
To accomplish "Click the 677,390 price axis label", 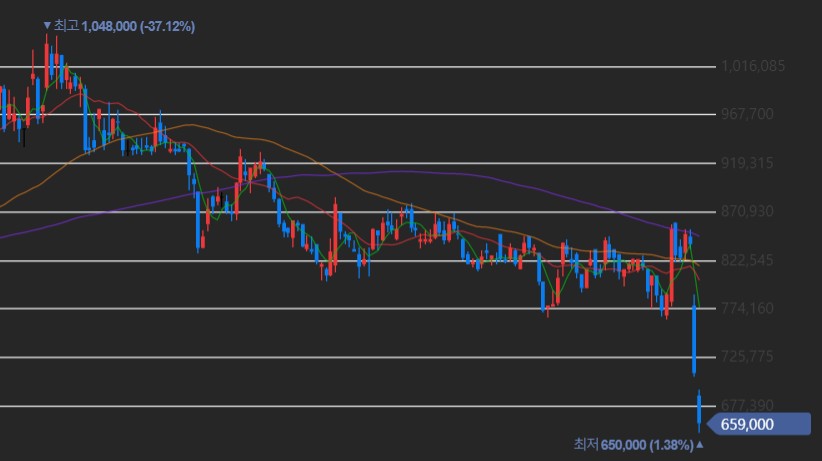I will pos(747,405).
